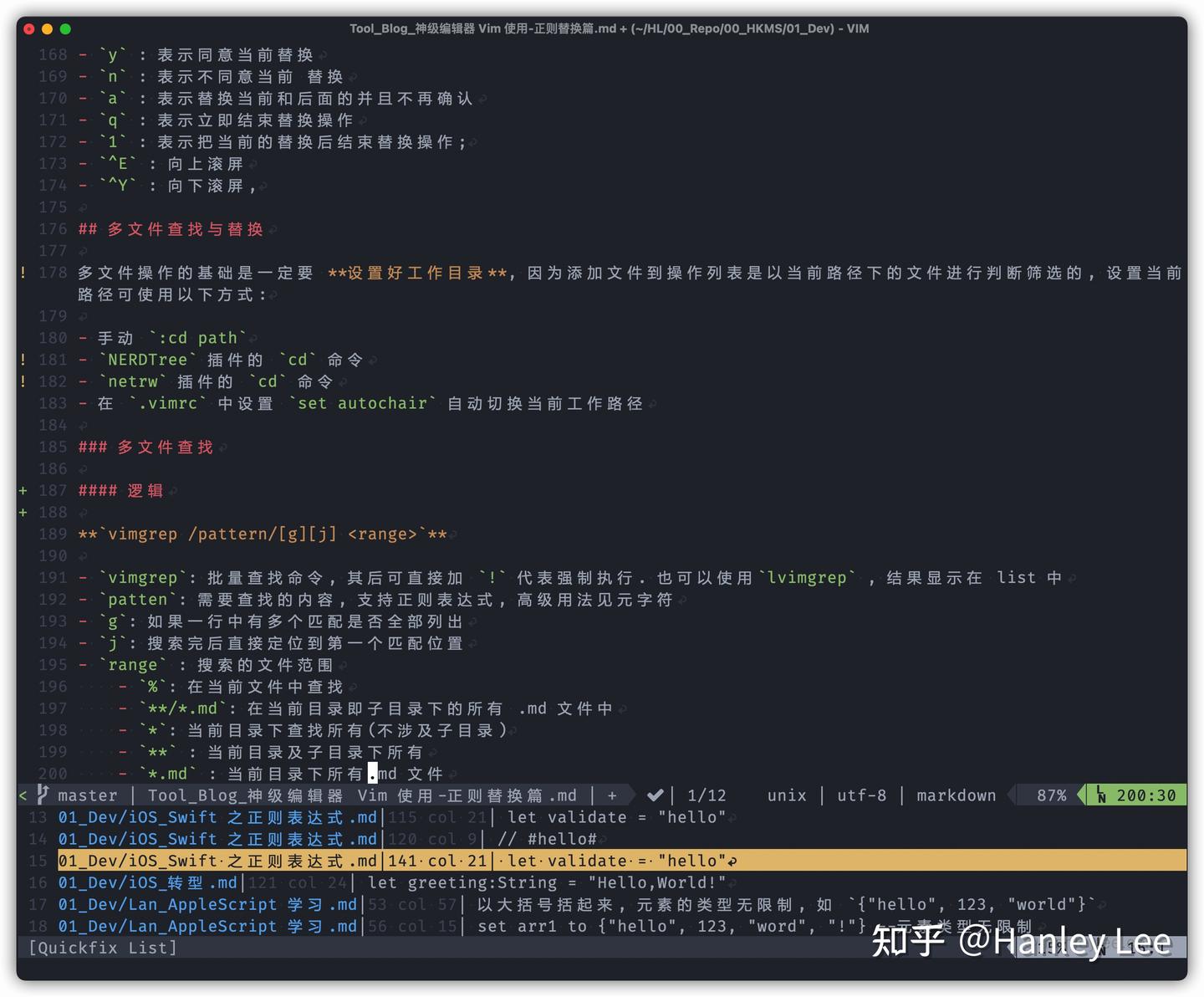Click the 'unix' file format indicator

click(x=786, y=795)
